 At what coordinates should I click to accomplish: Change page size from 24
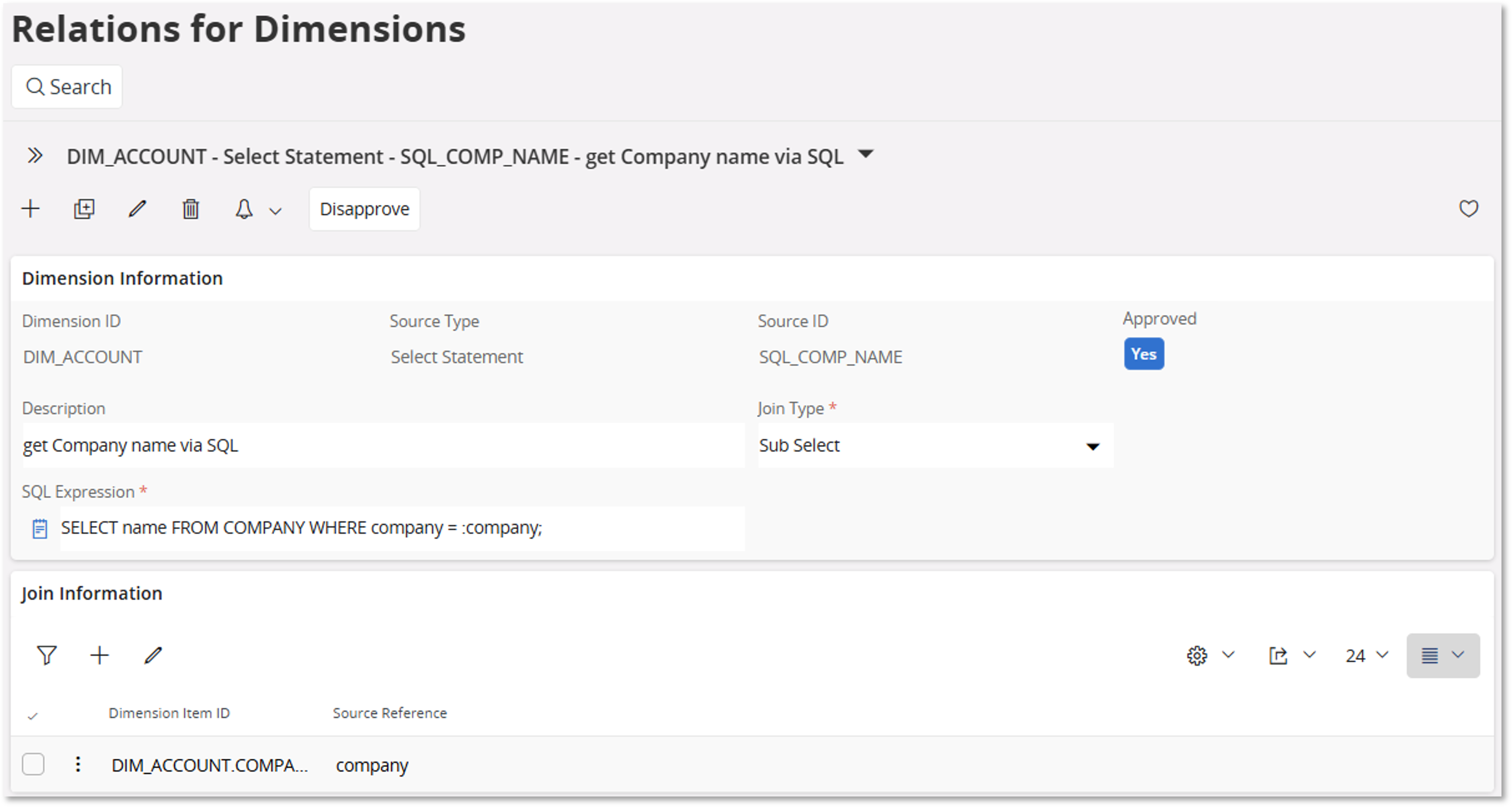tap(1367, 656)
